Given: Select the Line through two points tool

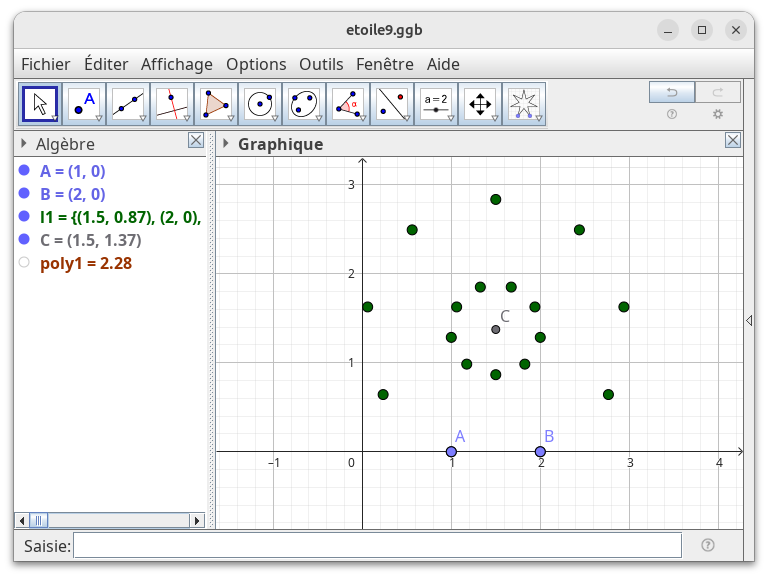Looking at the screenshot, I should point(128,103).
